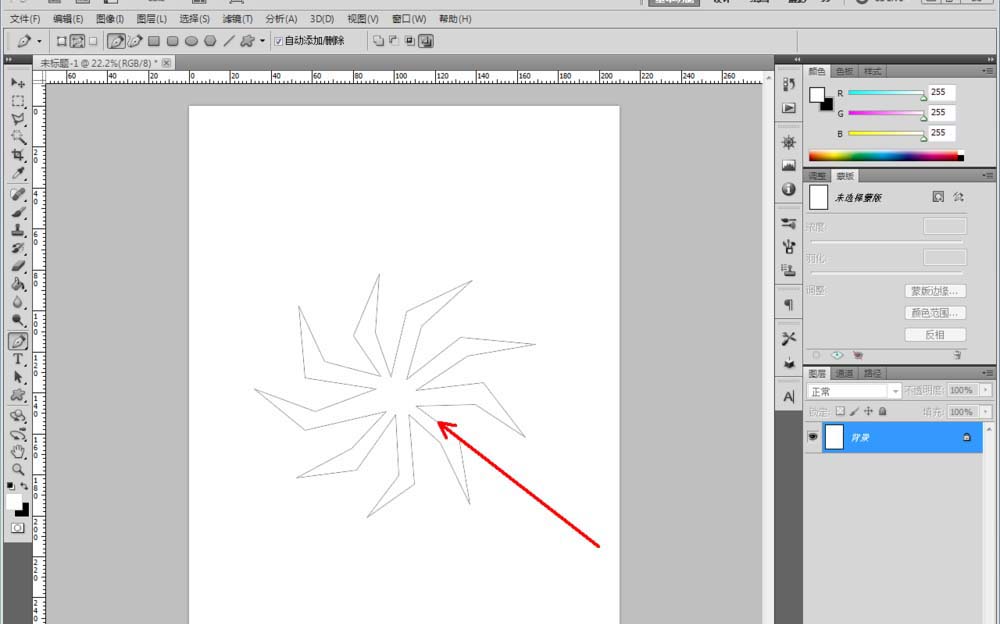Select the Path Selection tool
Viewport: 1000px width, 624px height.
coord(18,377)
